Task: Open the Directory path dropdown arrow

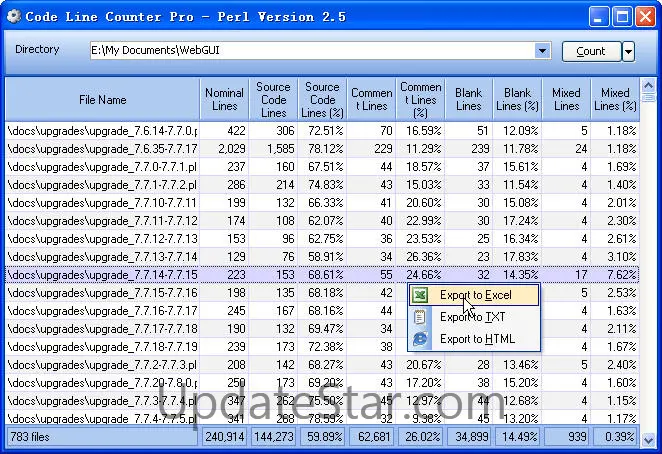Action: [x=542, y=51]
